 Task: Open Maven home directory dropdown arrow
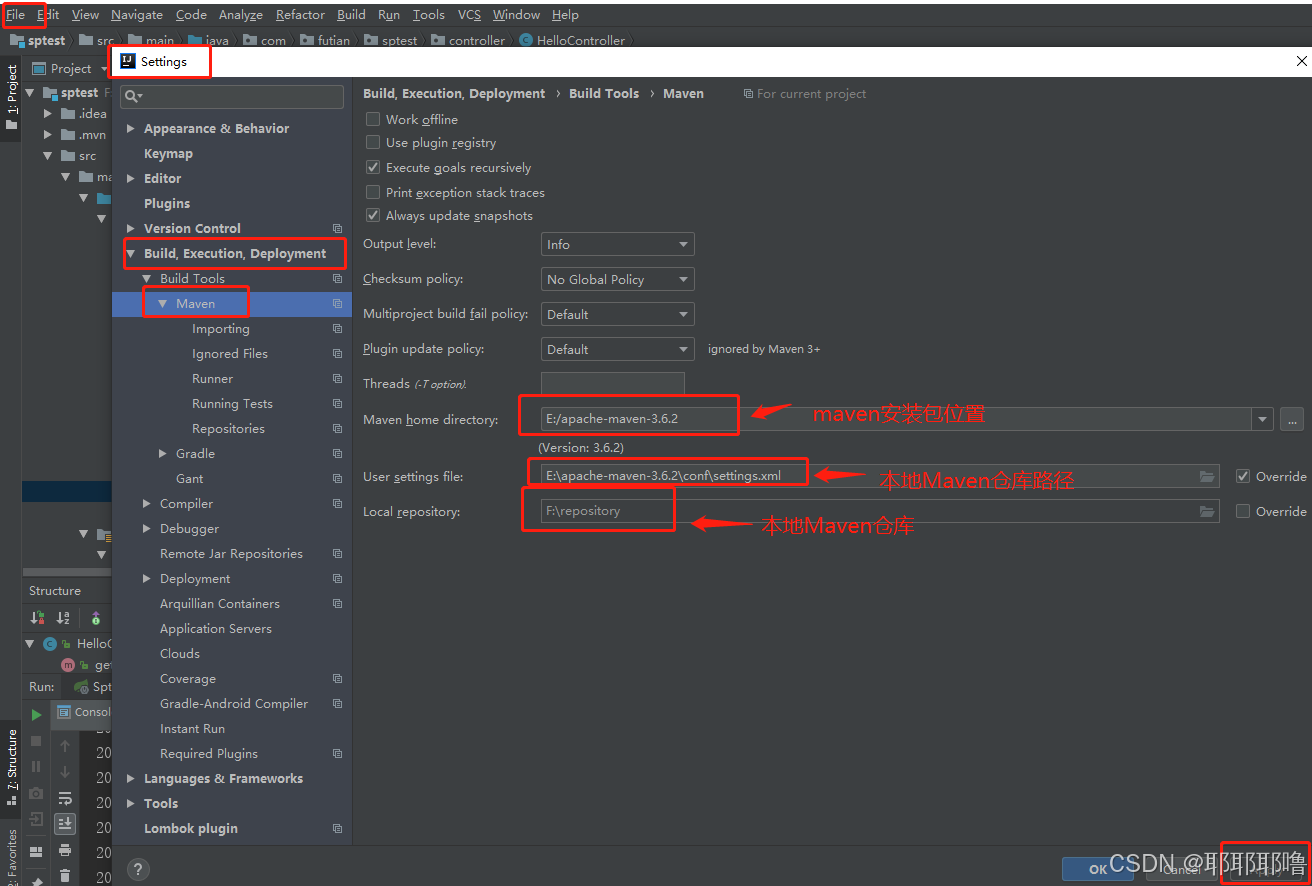pyautogui.click(x=1262, y=420)
